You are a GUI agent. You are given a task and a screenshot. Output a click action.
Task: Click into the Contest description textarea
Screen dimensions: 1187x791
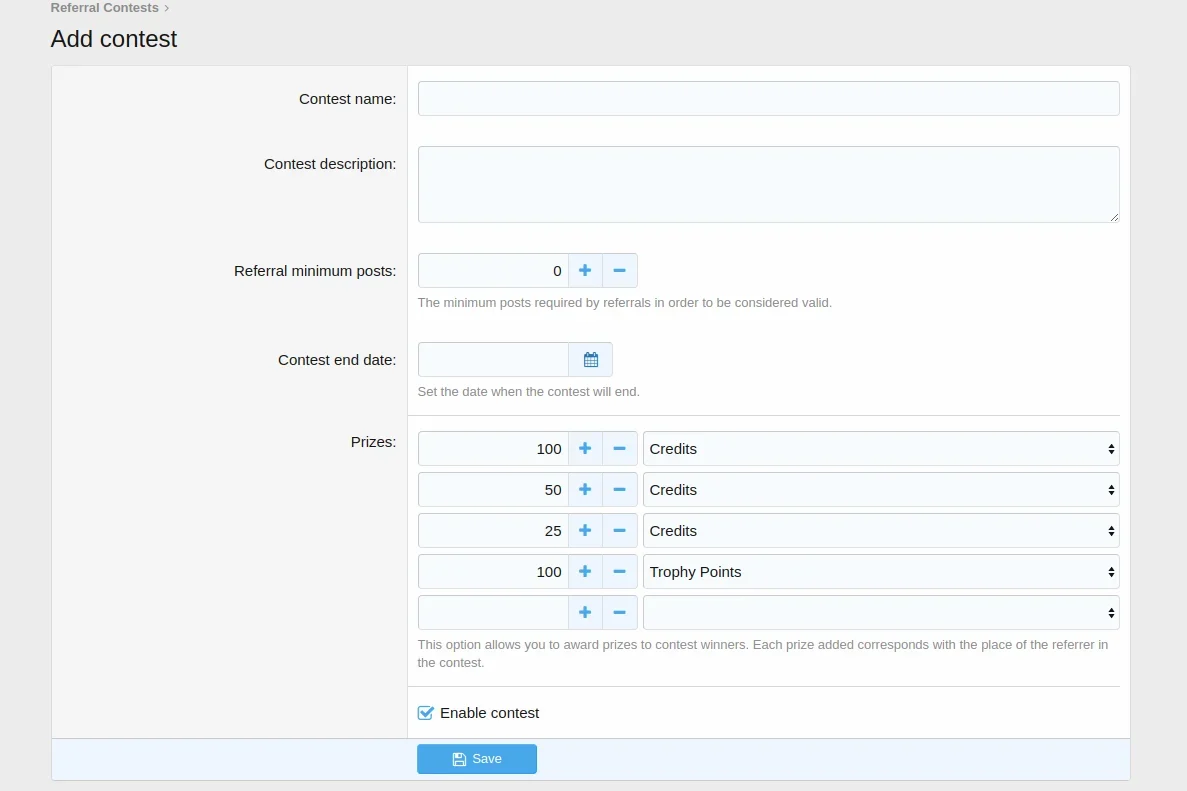coord(768,184)
